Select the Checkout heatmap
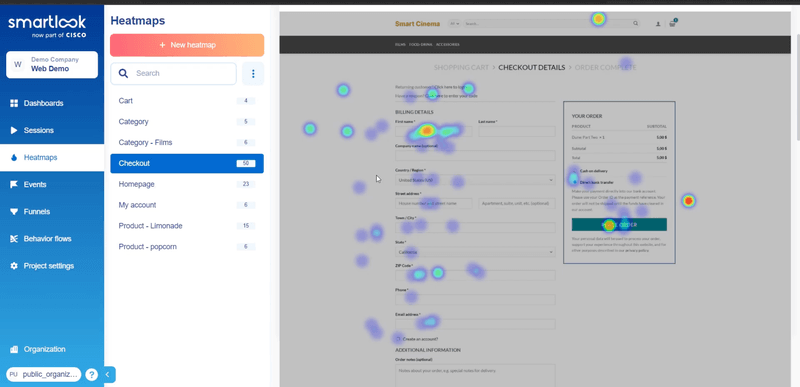 pyautogui.click(x=187, y=164)
